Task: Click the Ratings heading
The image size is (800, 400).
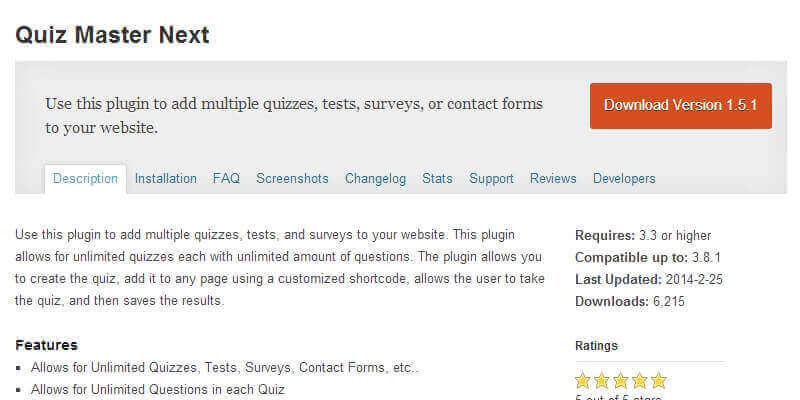Action: point(597,346)
